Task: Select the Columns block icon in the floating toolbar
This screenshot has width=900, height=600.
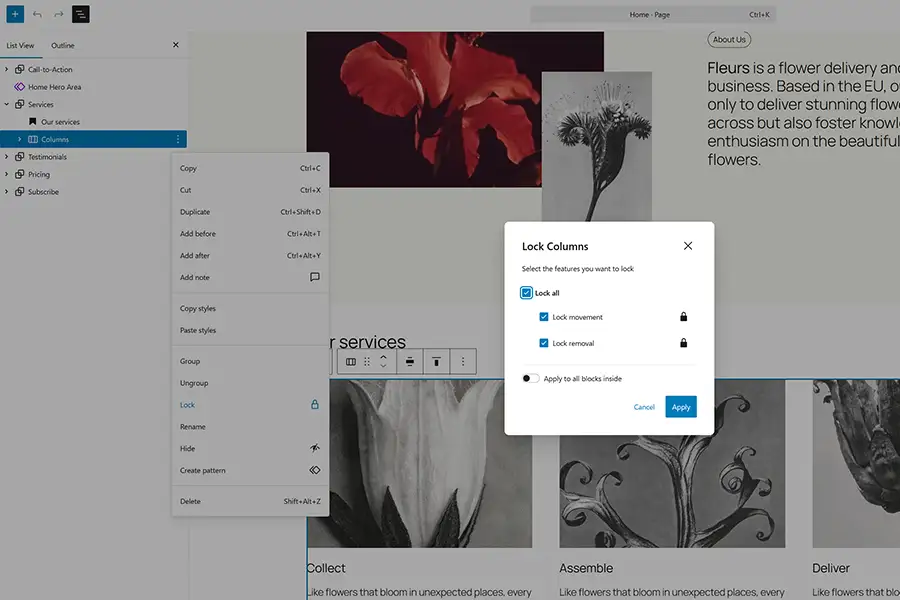Action: [x=351, y=361]
